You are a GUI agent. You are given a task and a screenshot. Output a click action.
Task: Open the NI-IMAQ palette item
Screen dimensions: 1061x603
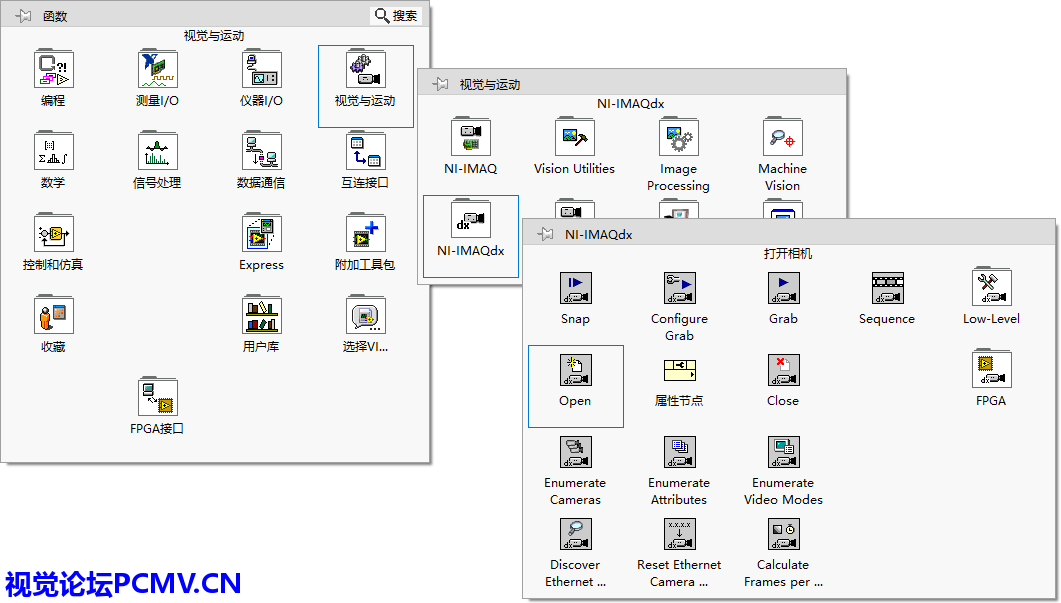(x=470, y=139)
